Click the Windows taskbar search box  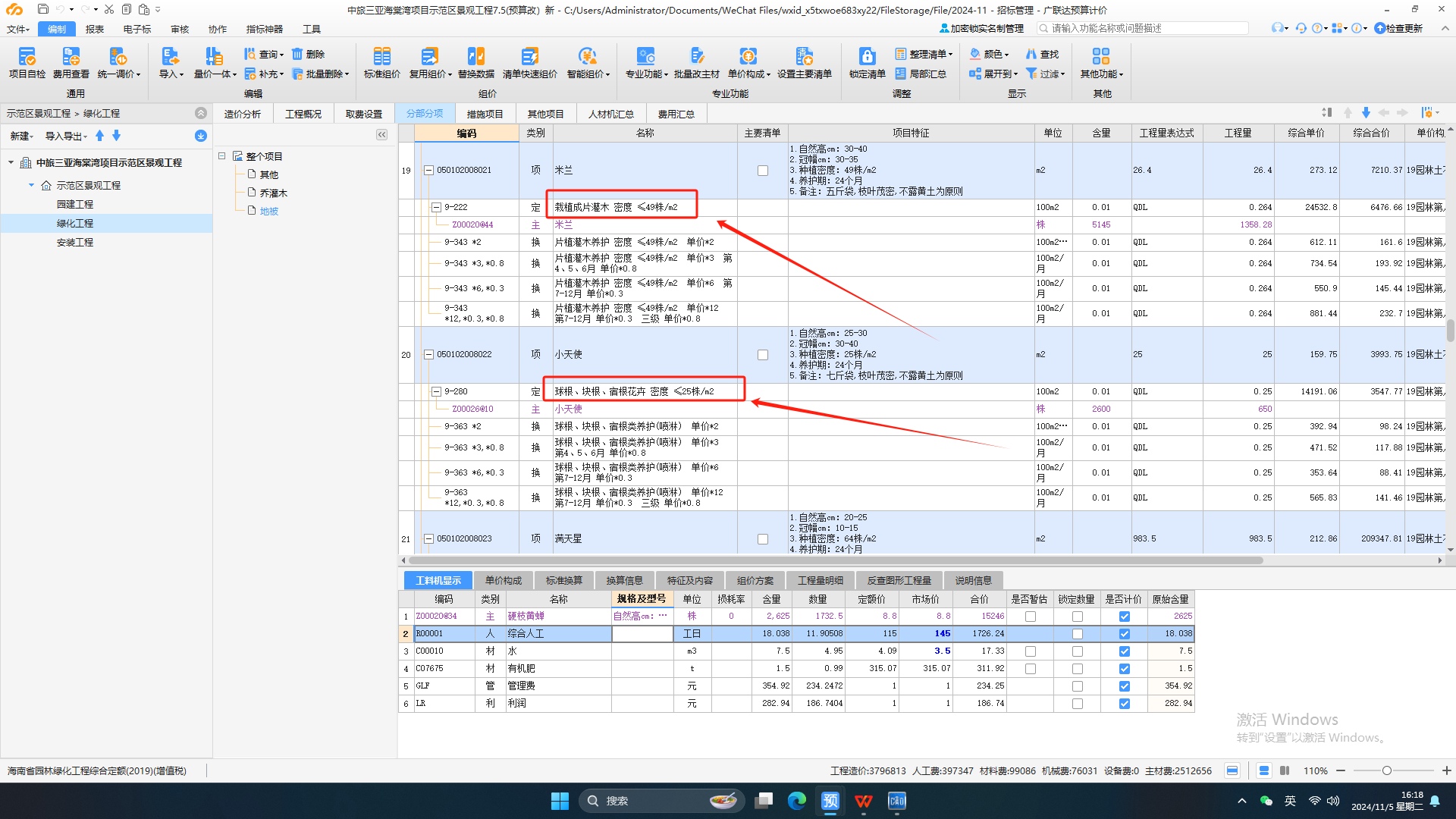pyautogui.click(x=661, y=800)
